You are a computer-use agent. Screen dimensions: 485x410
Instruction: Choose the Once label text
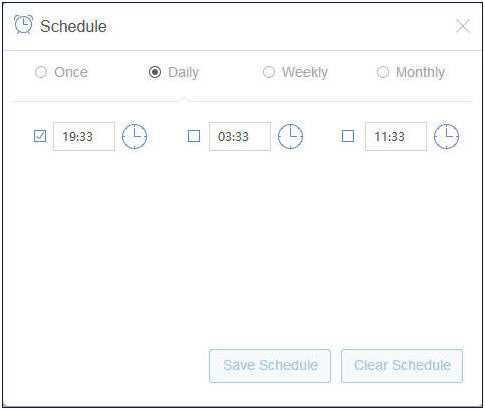[x=71, y=72]
